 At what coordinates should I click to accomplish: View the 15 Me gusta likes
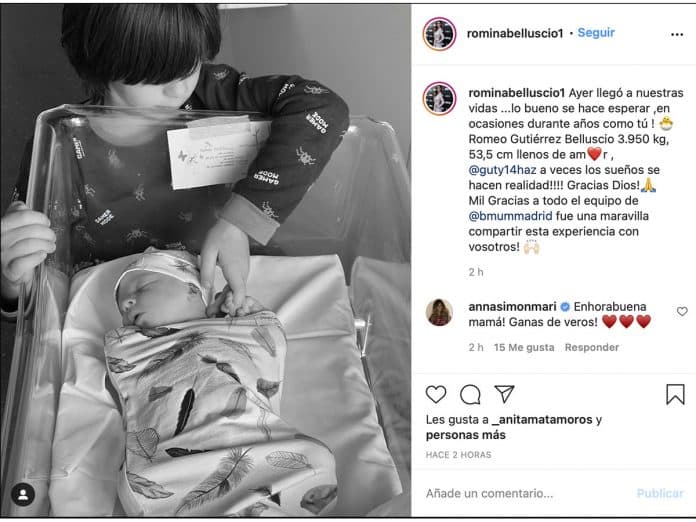coord(524,348)
